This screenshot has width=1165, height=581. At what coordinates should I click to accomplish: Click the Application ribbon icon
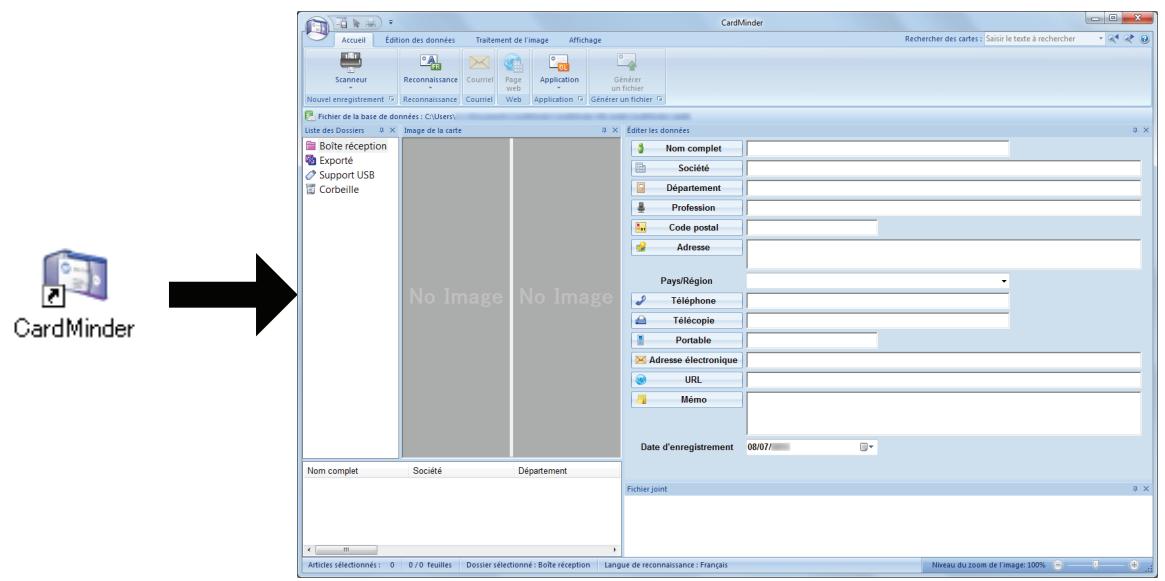pyautogui.click(x=559, y=62)
